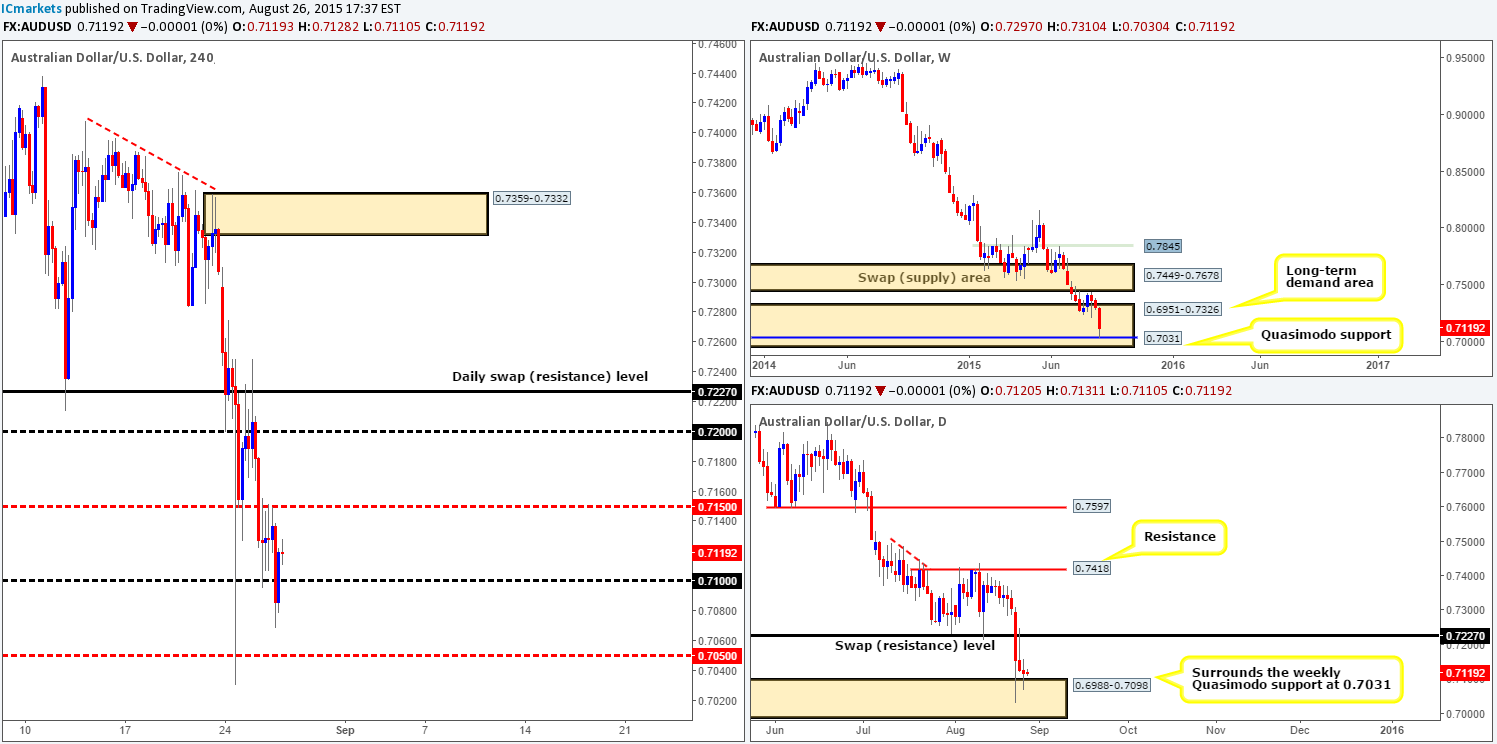Select the 0.6988-0.7098 demand zone label
This screenshot has width=1497, height=744.
[1110, 686]
